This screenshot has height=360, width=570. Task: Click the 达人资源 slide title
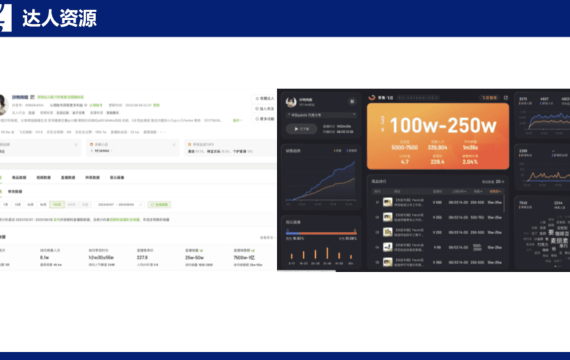(x=60, y=18)
